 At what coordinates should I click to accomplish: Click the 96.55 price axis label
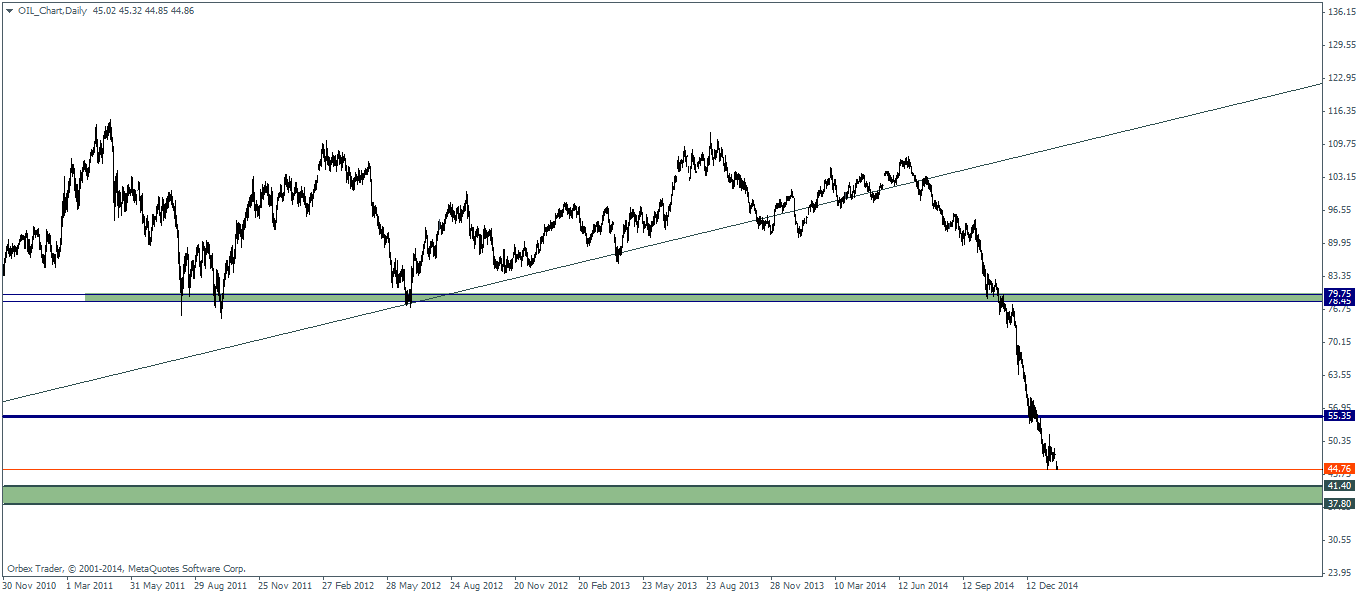1341,210
